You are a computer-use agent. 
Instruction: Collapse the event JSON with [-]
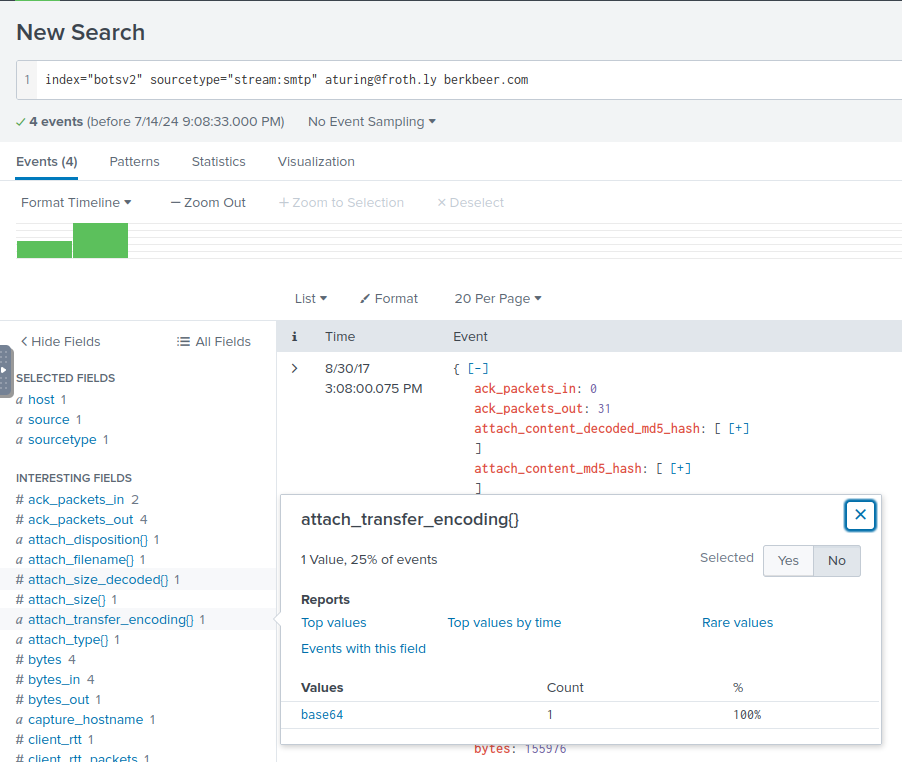coord(477,369)
